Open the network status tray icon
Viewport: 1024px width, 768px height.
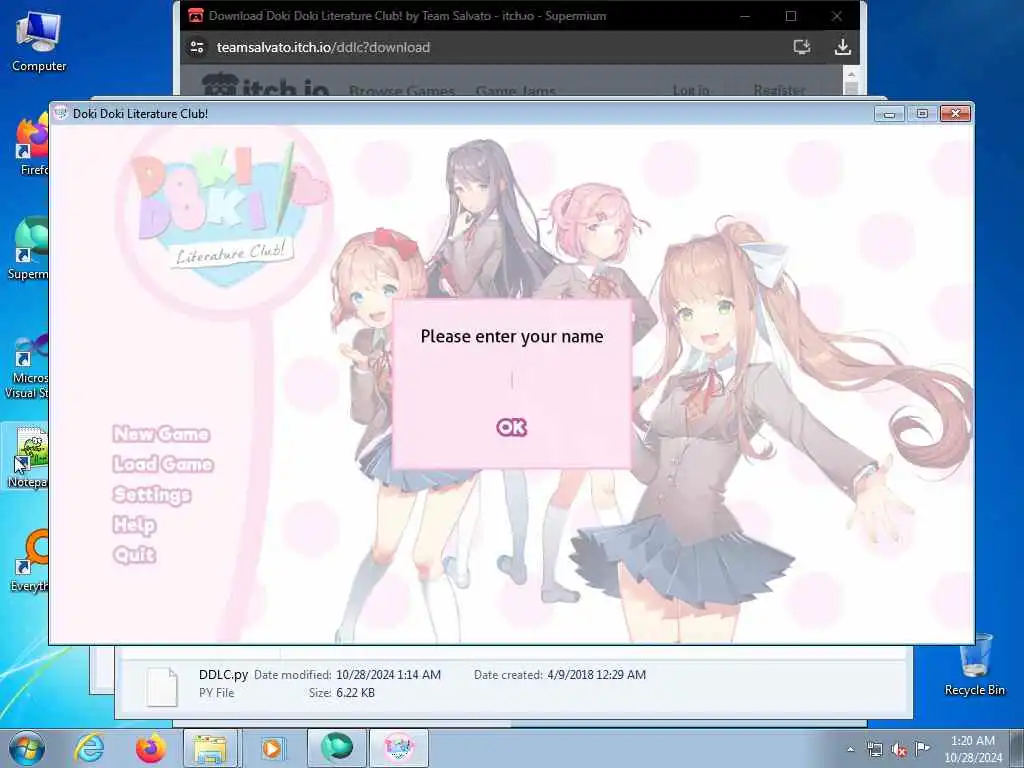(874, 750)
